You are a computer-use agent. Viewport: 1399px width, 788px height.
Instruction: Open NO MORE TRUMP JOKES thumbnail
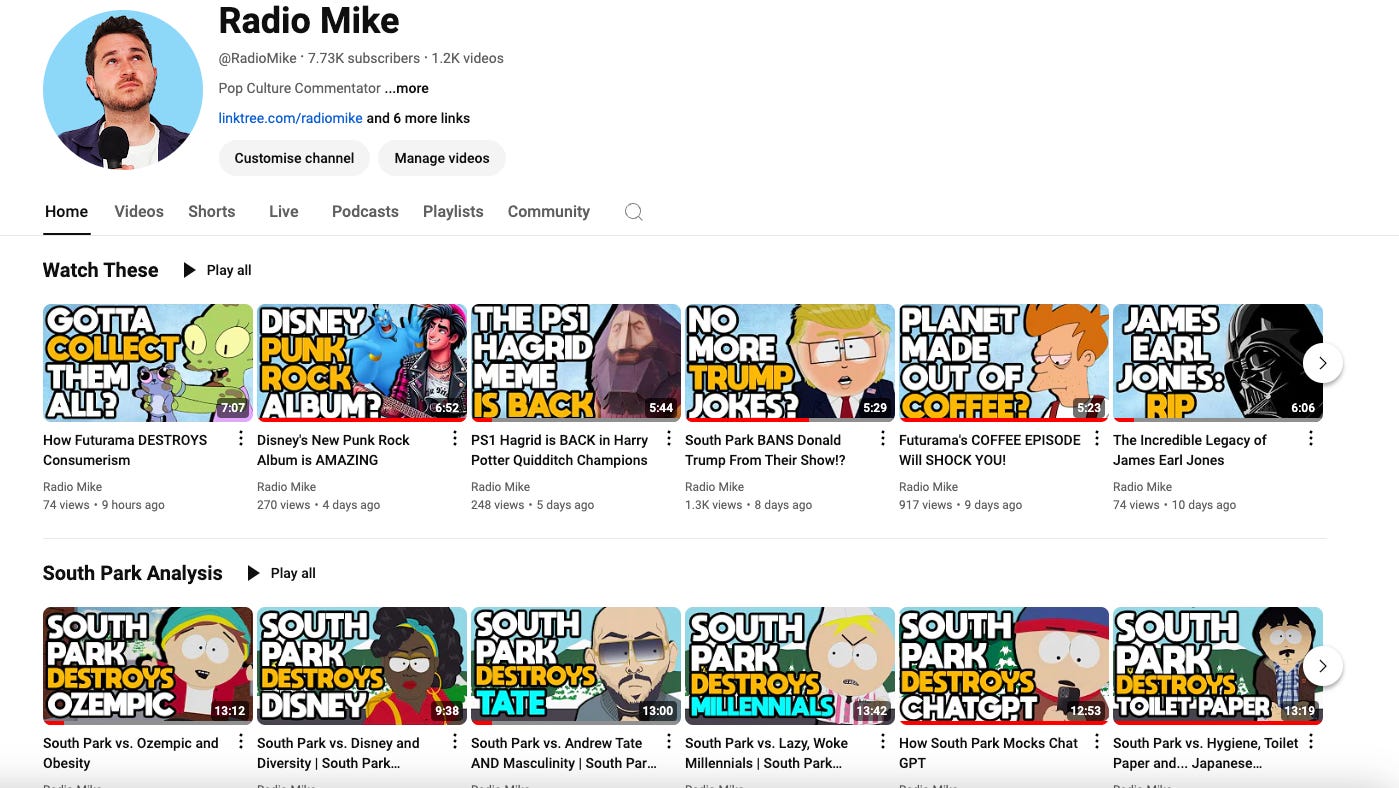click(x=790, y=363)
